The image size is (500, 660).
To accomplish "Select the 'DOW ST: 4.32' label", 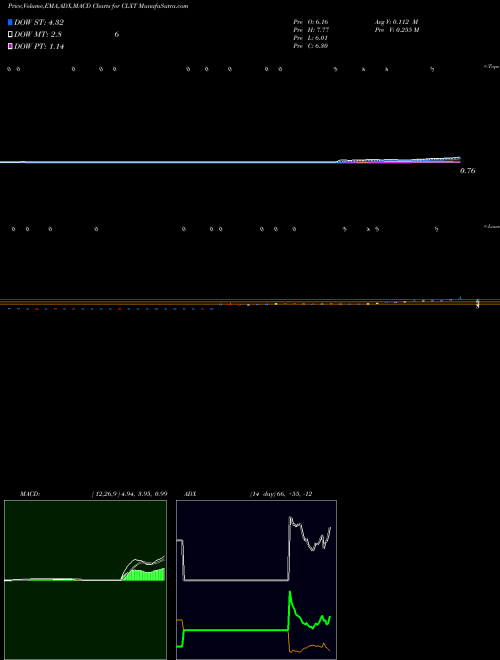I will (39, 22).
